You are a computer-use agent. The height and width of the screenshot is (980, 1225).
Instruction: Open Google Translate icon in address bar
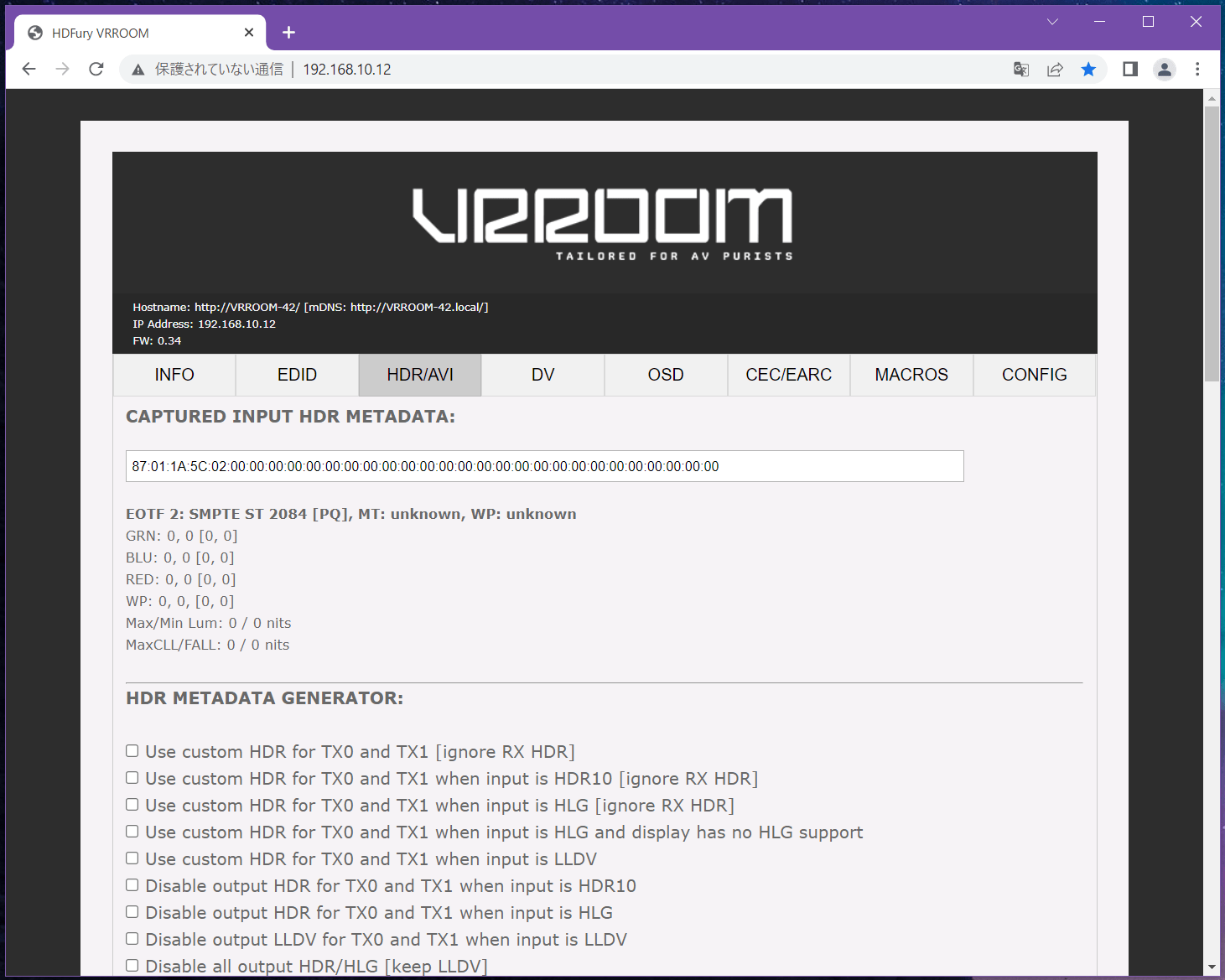tap(1021, 70)
